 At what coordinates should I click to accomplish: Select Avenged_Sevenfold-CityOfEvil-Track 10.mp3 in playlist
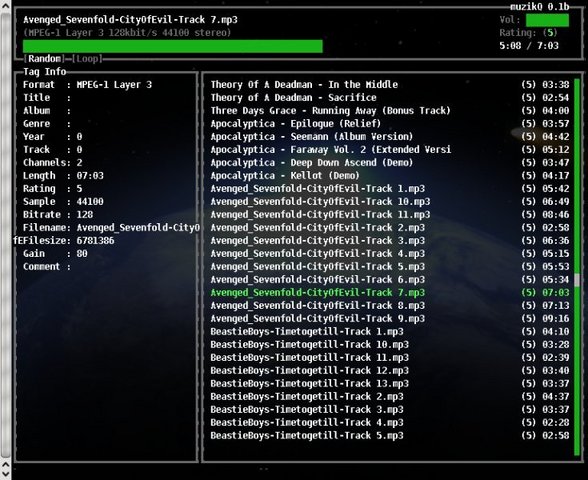click(x=390, y=202)
